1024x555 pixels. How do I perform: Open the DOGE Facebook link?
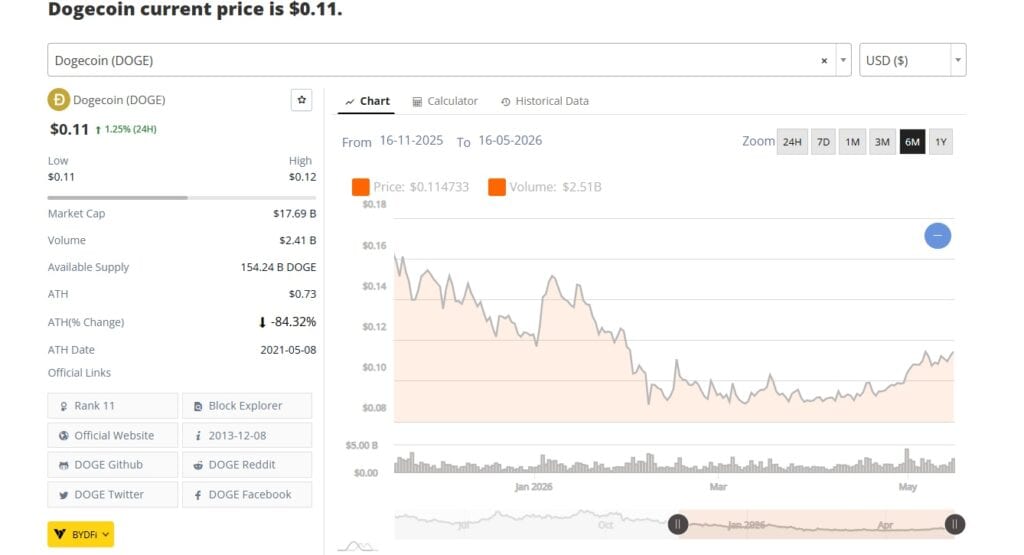pos(247,495)
